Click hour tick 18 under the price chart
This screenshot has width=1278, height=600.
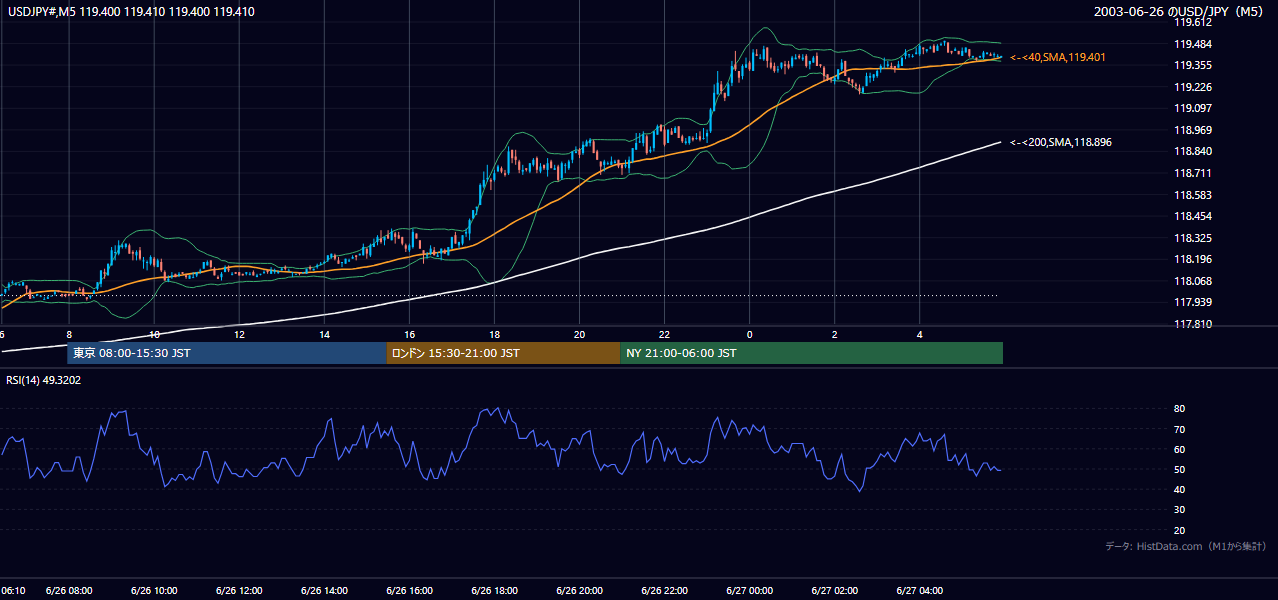494,334
